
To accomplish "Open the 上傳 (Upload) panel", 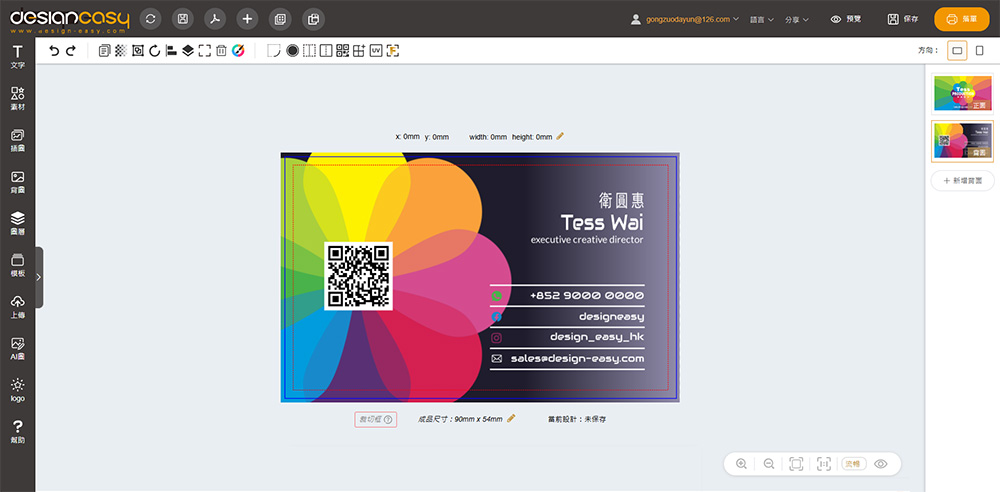I will coord(17,307).
